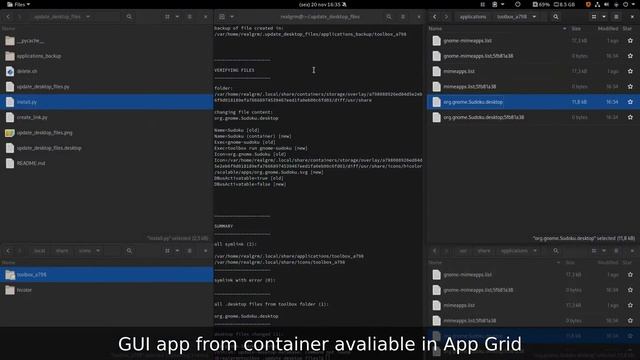Screen dimensions: 640x360
Task: Star the selected org.gnome.Sudoku.desktop file
Action: [x=630, y=102]
